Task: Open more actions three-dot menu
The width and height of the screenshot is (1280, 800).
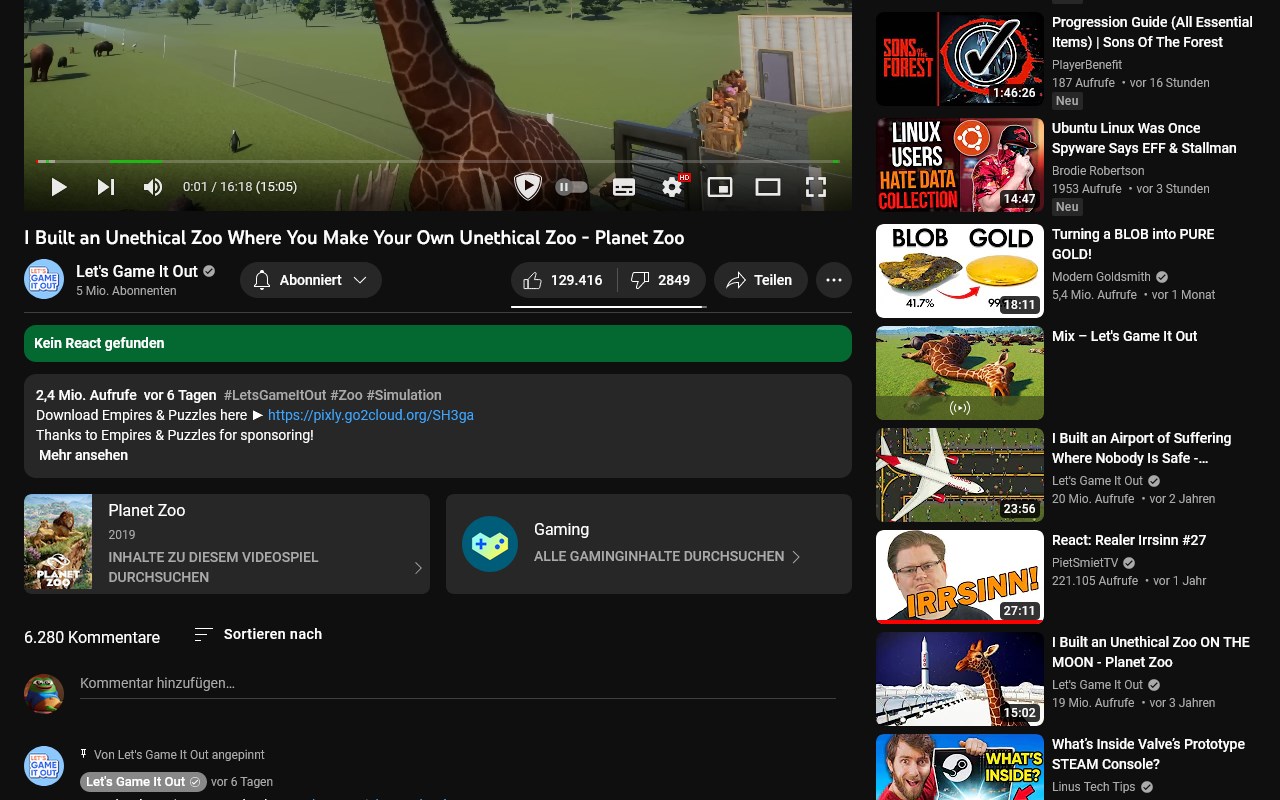Action: 834,280
